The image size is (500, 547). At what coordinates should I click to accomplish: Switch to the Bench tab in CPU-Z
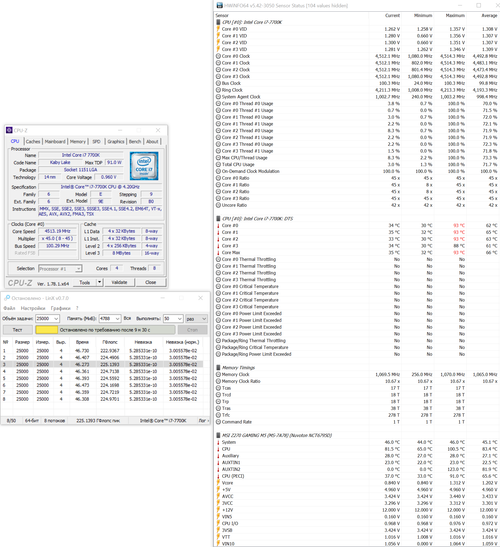pyautogui.click(x=135, y=141)
